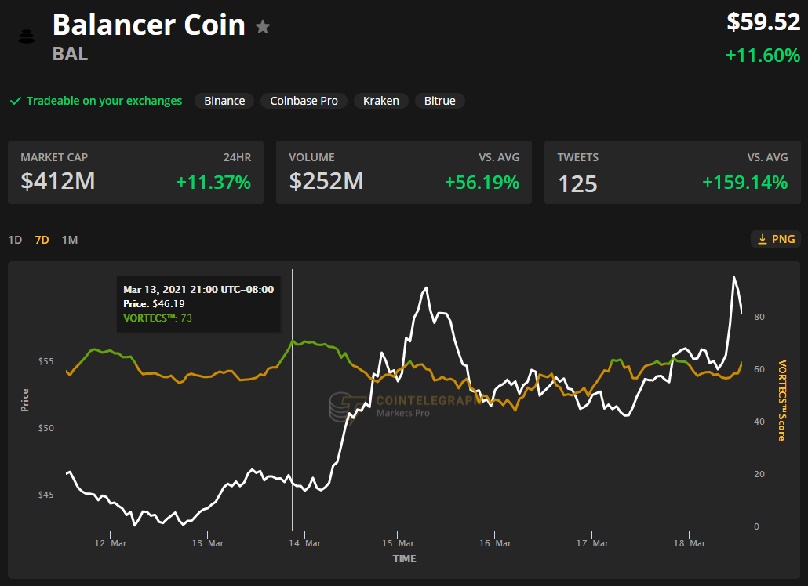Image resolution: width=808 pixels, height=586 pixels.
Task: Click the download icon on the PNG button
Action: (762, 239)
